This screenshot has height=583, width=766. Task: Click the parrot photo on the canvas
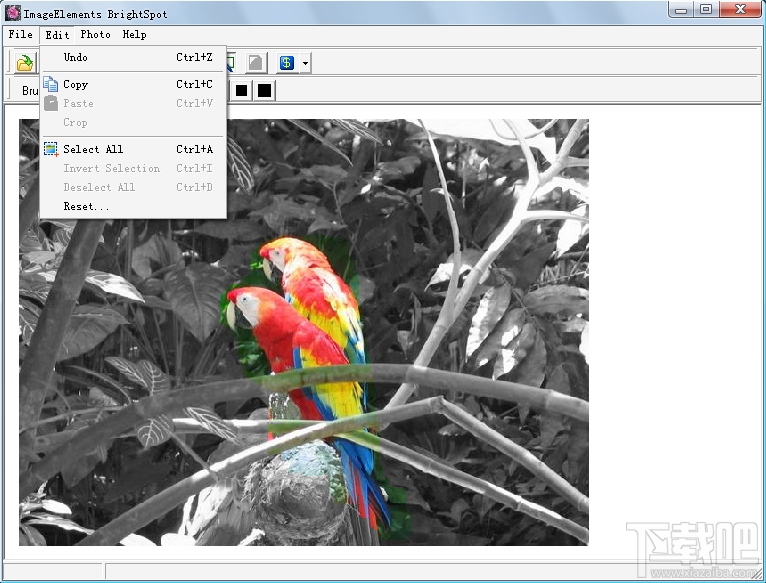pyautogui.click(x=304, y=332)
